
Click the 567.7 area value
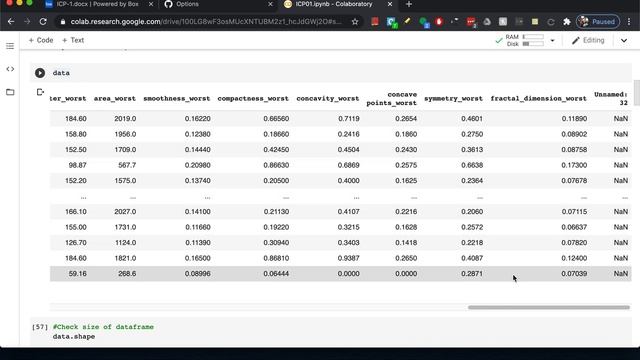[127, 165]
